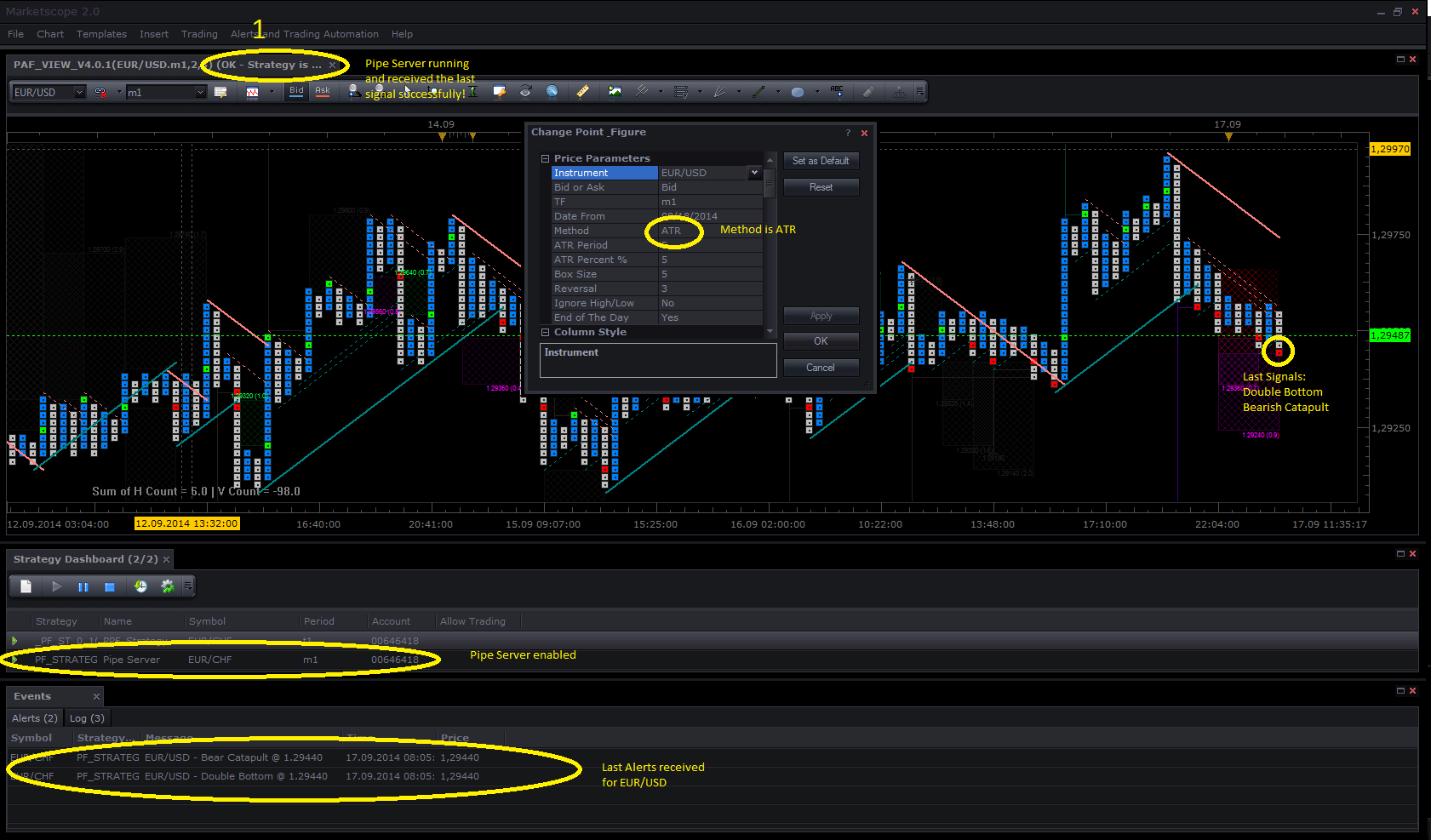Select the ruler measurement tool
Screen dimensions: 1431x840
[582, 92]
